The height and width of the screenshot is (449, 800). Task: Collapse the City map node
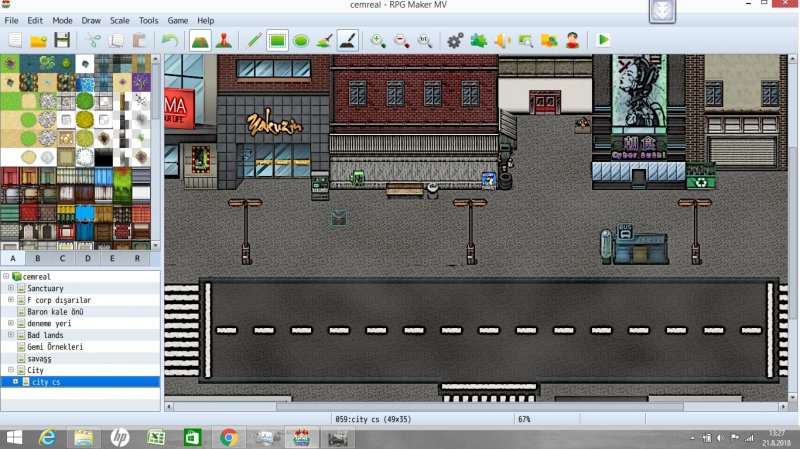[11, 370]
